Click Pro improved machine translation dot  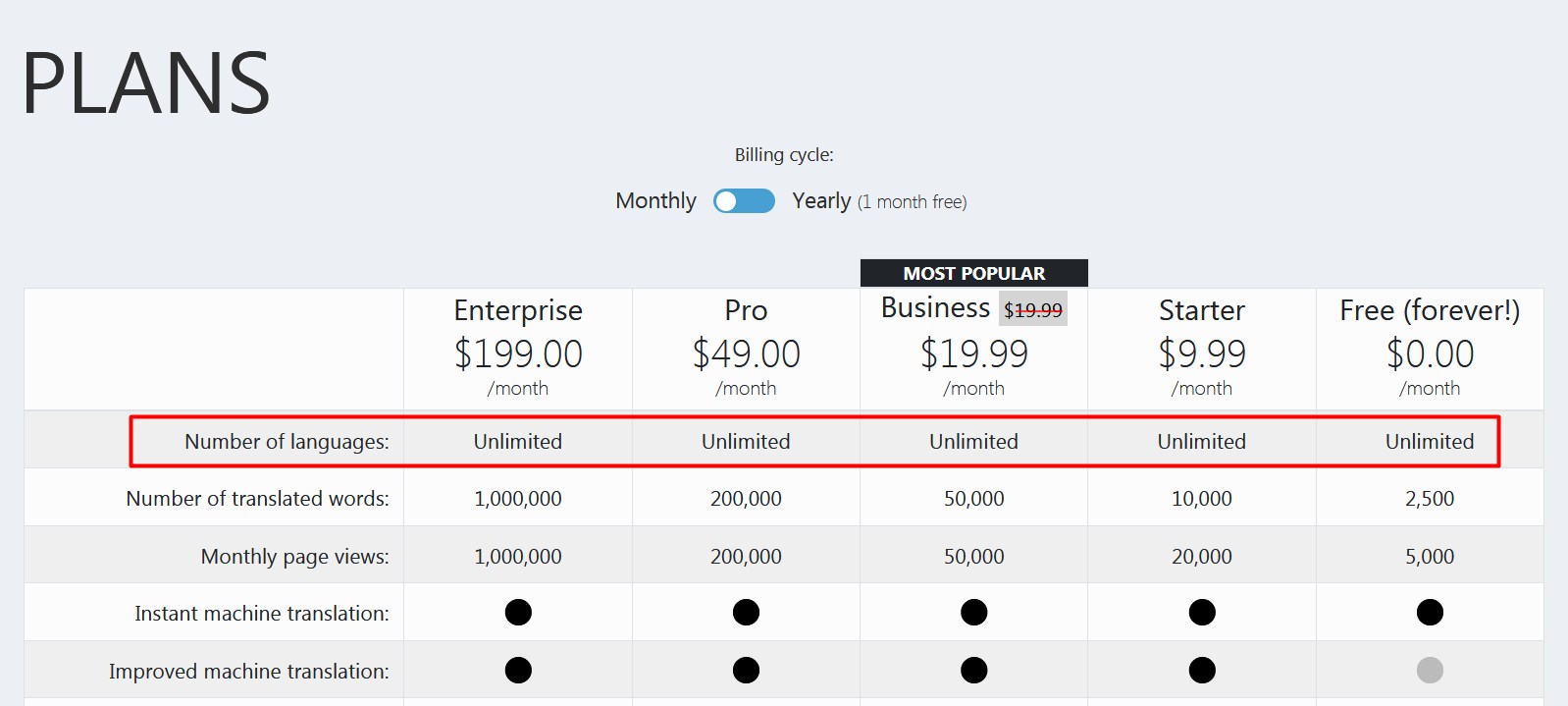[x=746, y=671]
